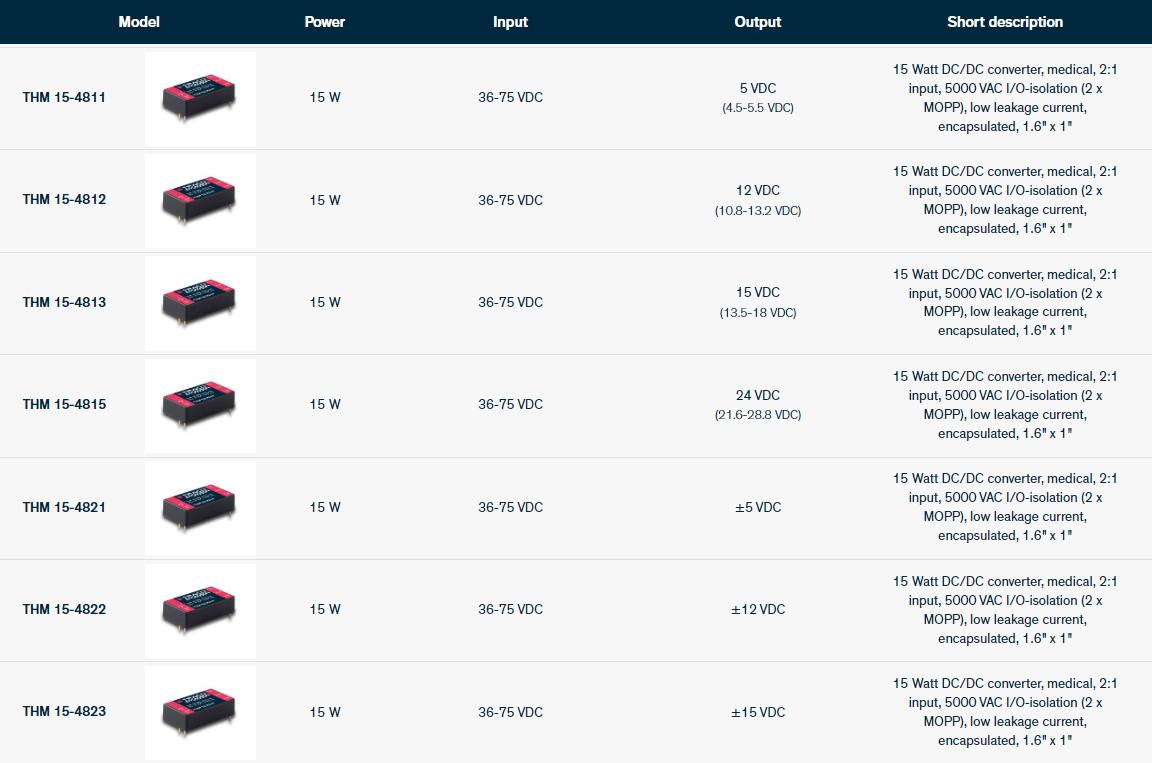Open the THM 15-4812 product image
1152x763 pixels.
[x=200, y=200]
